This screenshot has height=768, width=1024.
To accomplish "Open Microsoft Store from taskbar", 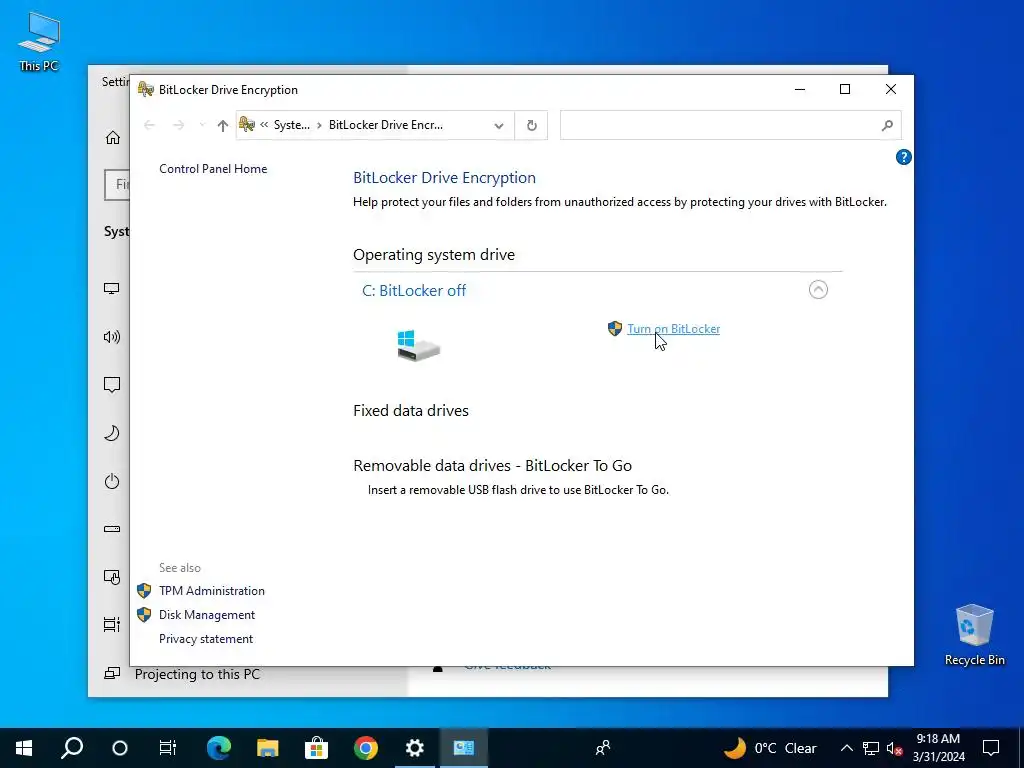I will pos(316,748).
